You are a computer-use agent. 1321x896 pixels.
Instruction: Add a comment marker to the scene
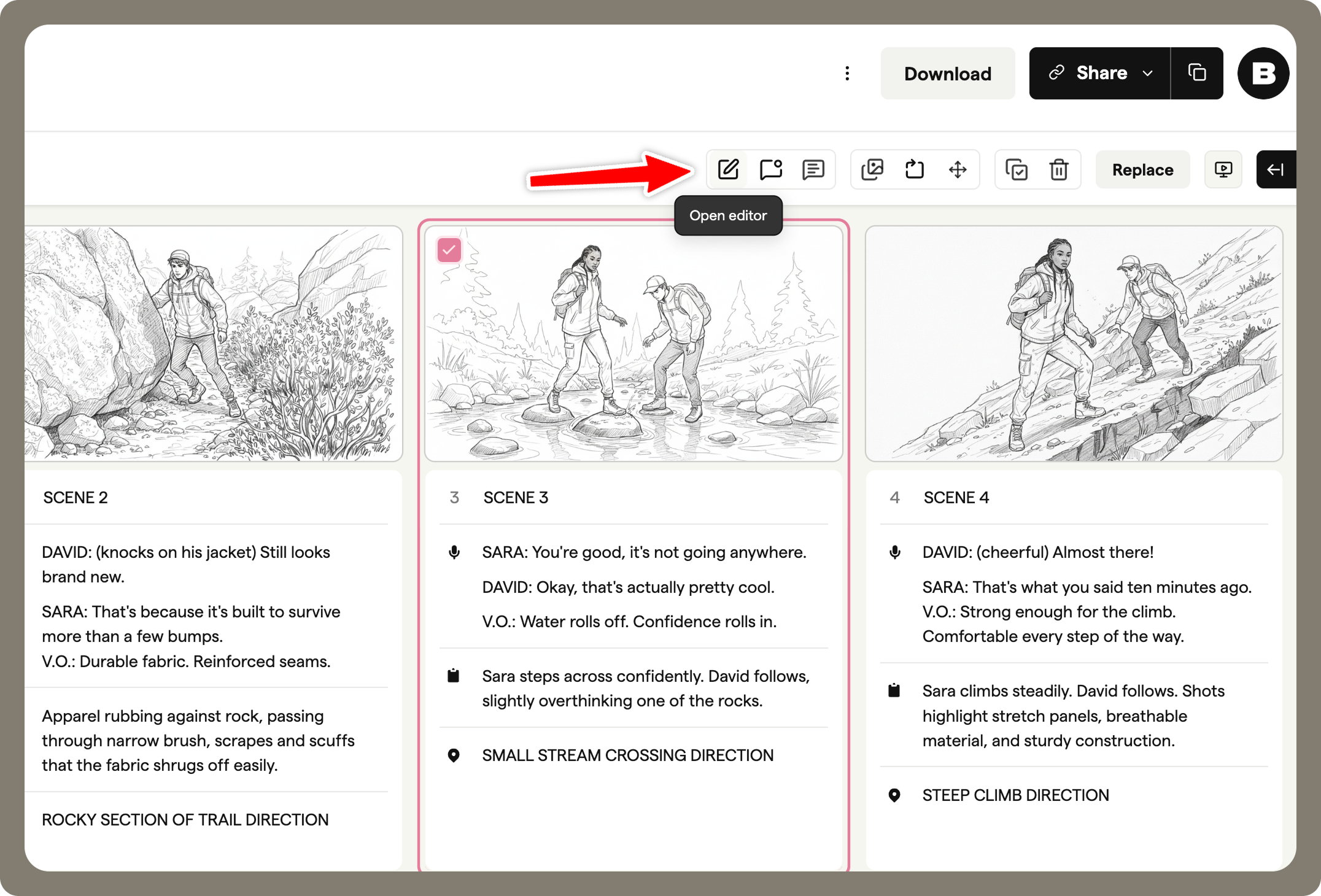(x=770, y=169)
